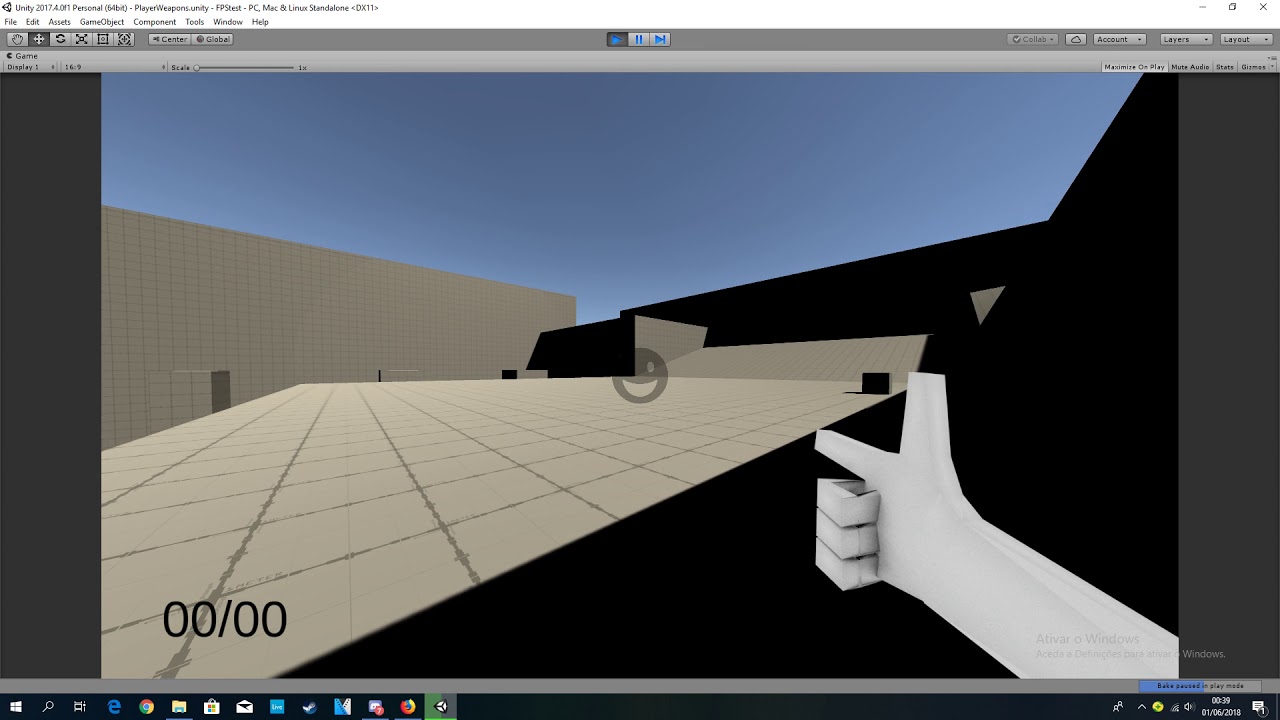Select the Rotate tool
1280x720 pixels.
[x=60, y=39]
